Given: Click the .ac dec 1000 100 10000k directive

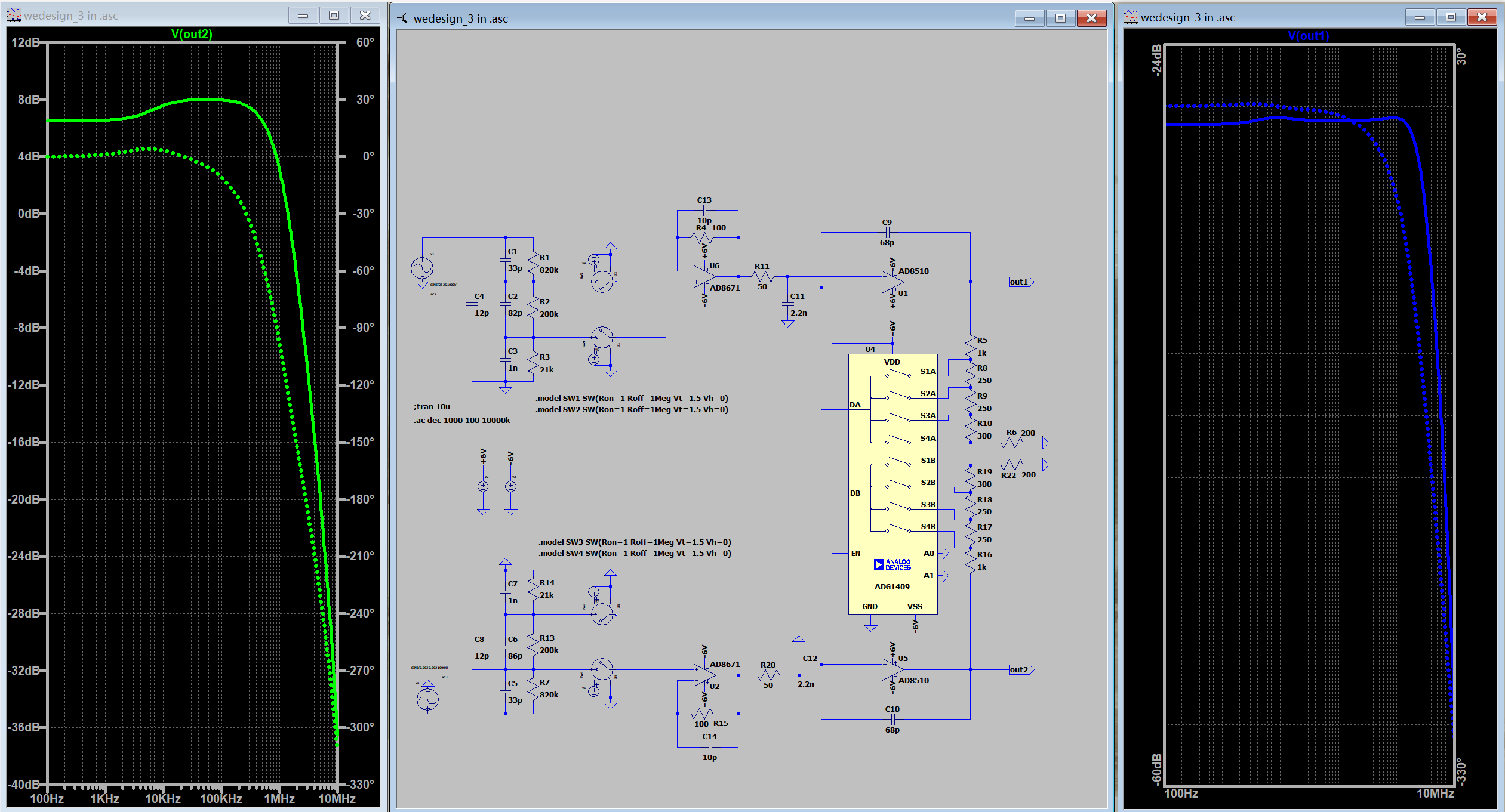Looking at the screenshot, I should 462,420.
